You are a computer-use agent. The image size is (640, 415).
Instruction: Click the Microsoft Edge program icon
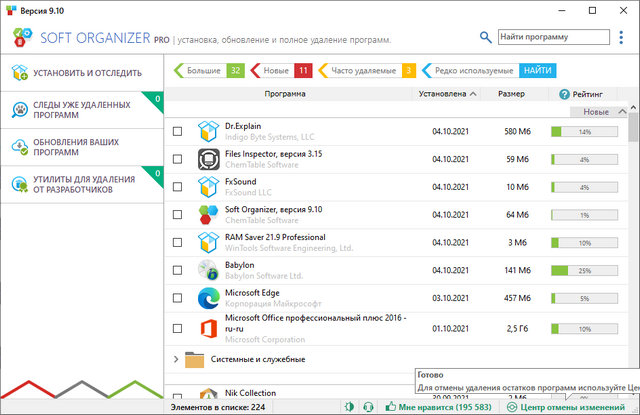point(208,299)
